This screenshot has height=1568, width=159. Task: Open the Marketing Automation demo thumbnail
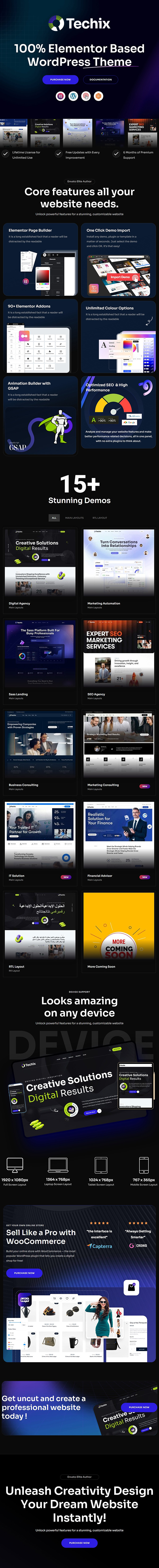click(x=119, y=562)
